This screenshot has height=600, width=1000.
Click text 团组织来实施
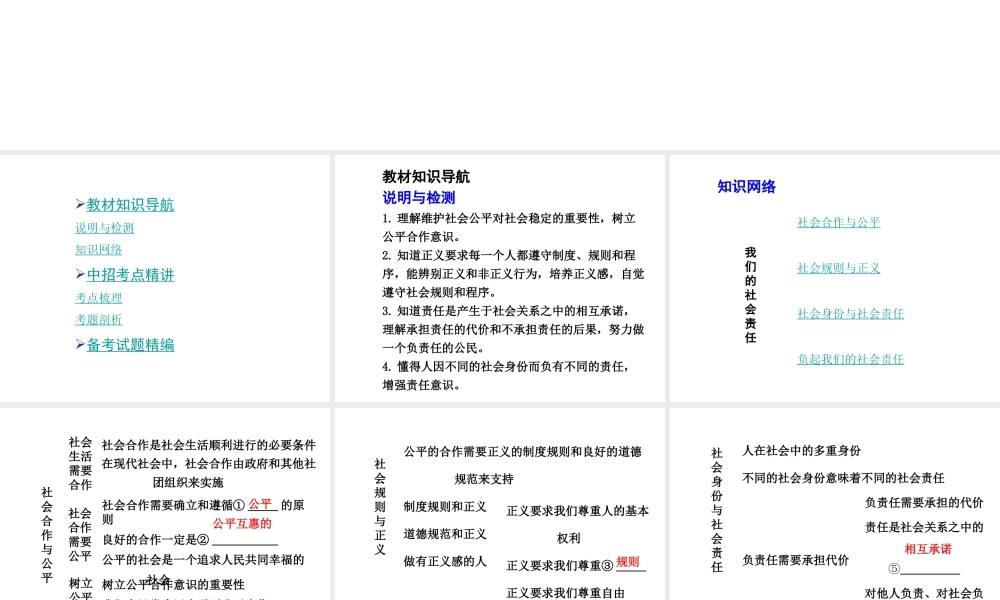pos(188,483)
